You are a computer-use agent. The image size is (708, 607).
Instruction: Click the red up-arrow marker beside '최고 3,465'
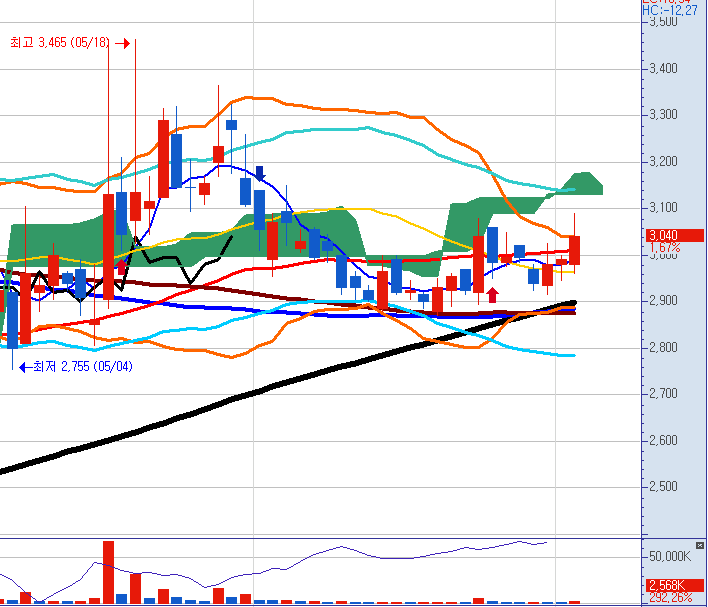122,43
